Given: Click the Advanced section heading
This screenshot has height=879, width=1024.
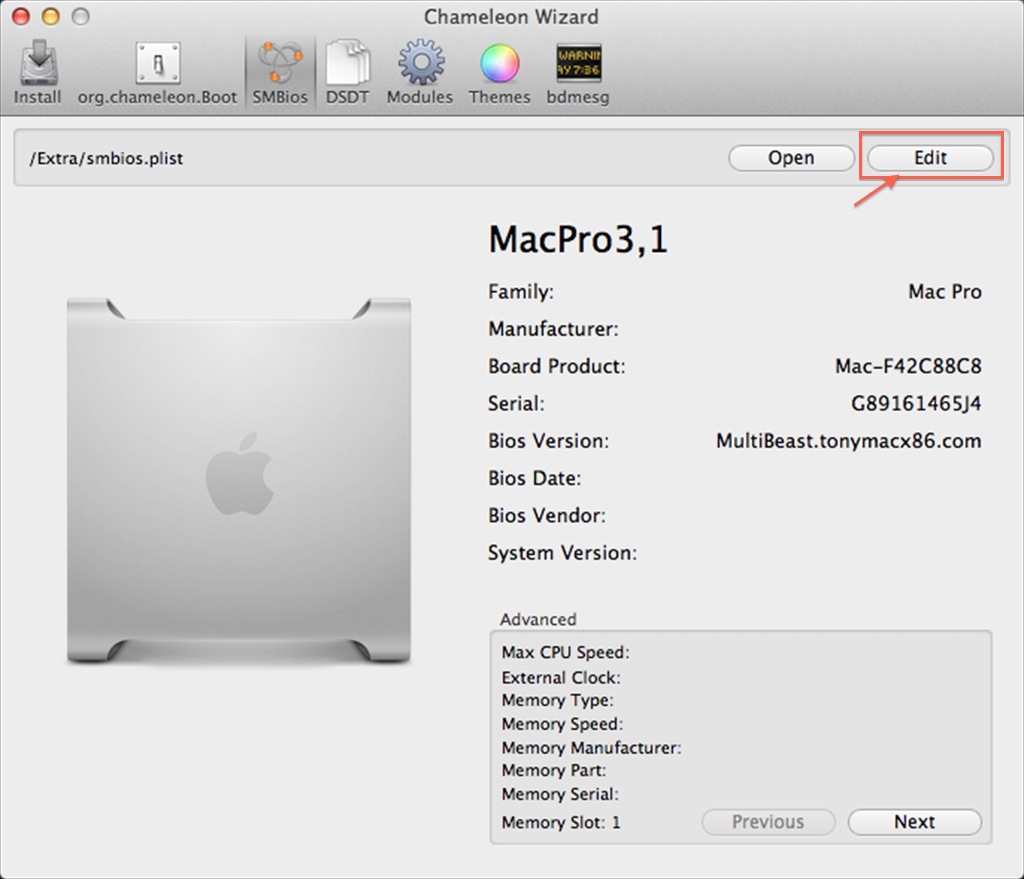Looking at the screenshot, I should click(538, 619).
